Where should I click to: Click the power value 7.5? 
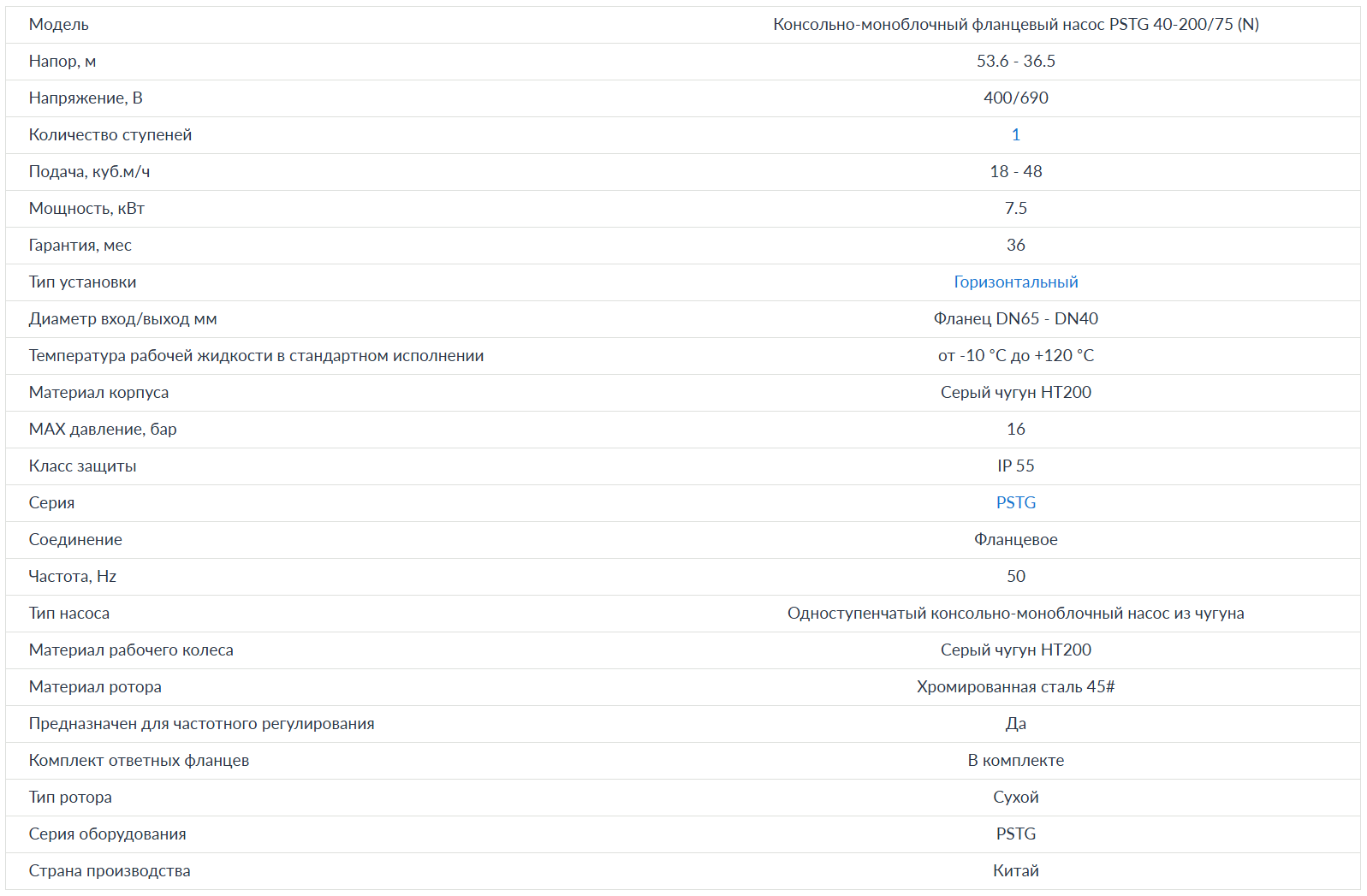pyautogui.click(x=1015, y=209)
